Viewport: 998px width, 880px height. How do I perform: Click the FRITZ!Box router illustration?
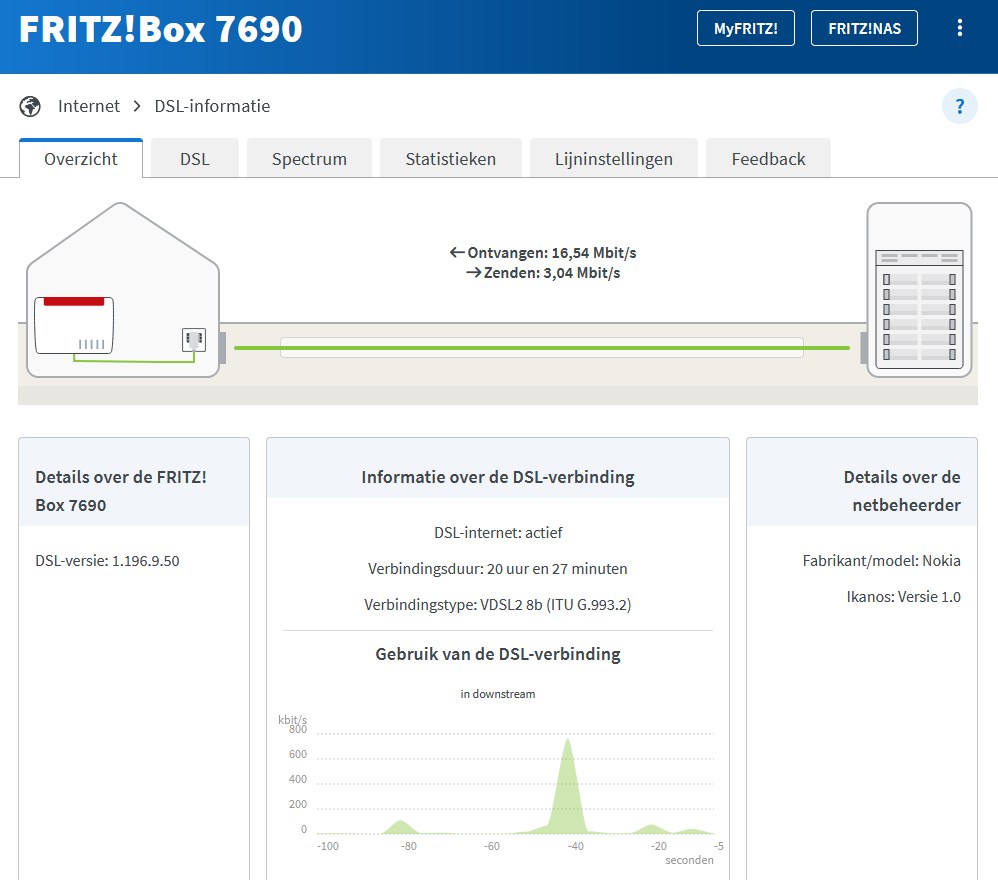point(74,324)
